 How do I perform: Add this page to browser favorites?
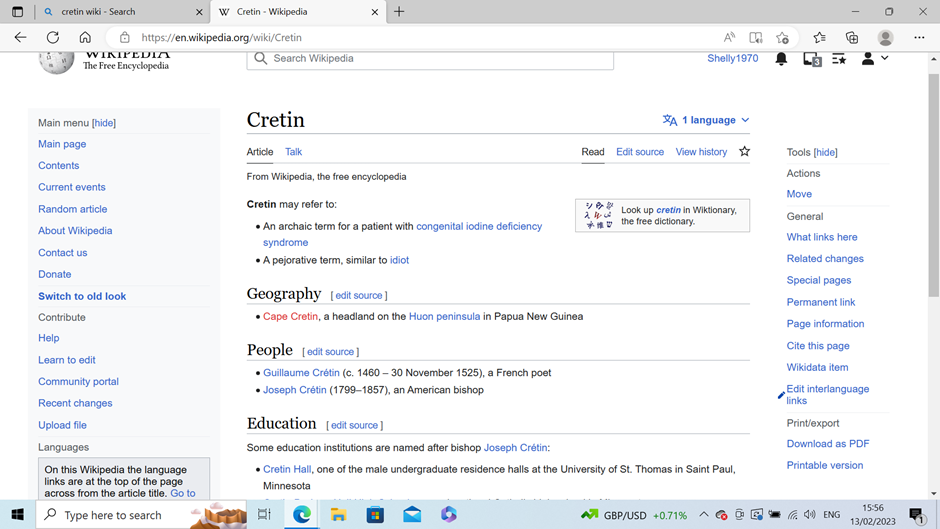coord(782,38)
